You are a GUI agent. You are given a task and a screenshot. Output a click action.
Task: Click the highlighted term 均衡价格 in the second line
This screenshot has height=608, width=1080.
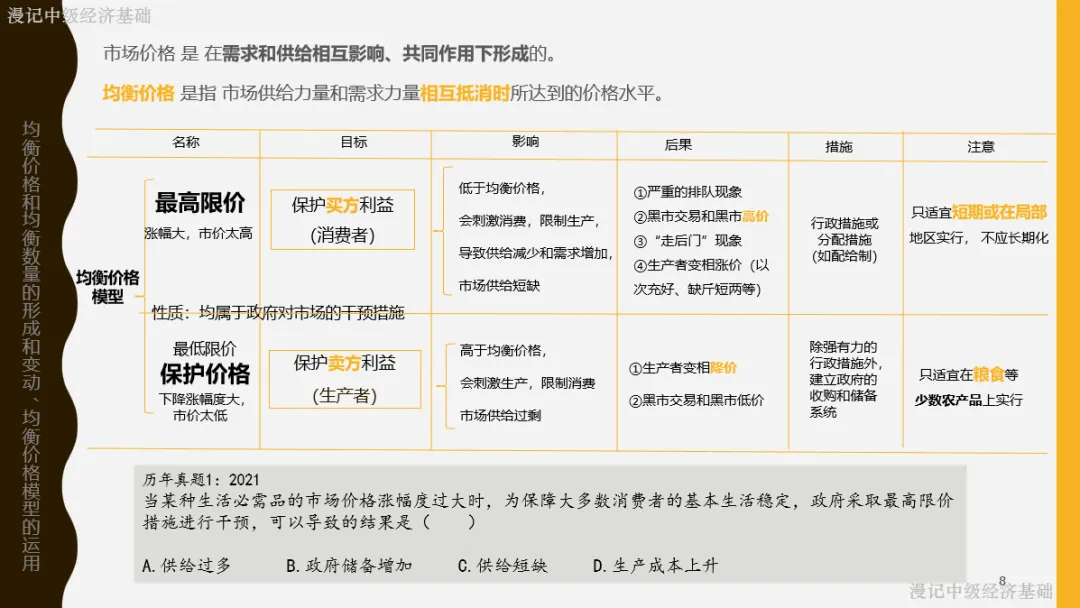[x=138, y=93]
